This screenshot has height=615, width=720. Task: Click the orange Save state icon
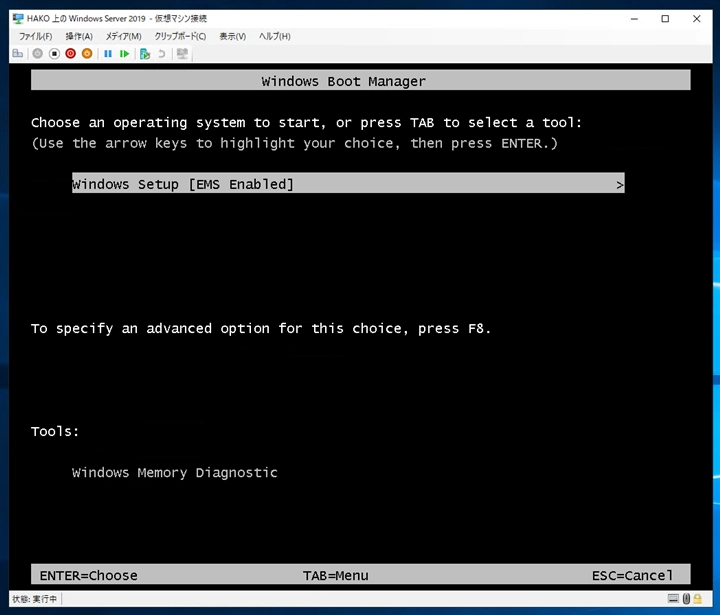coord(87,54)
